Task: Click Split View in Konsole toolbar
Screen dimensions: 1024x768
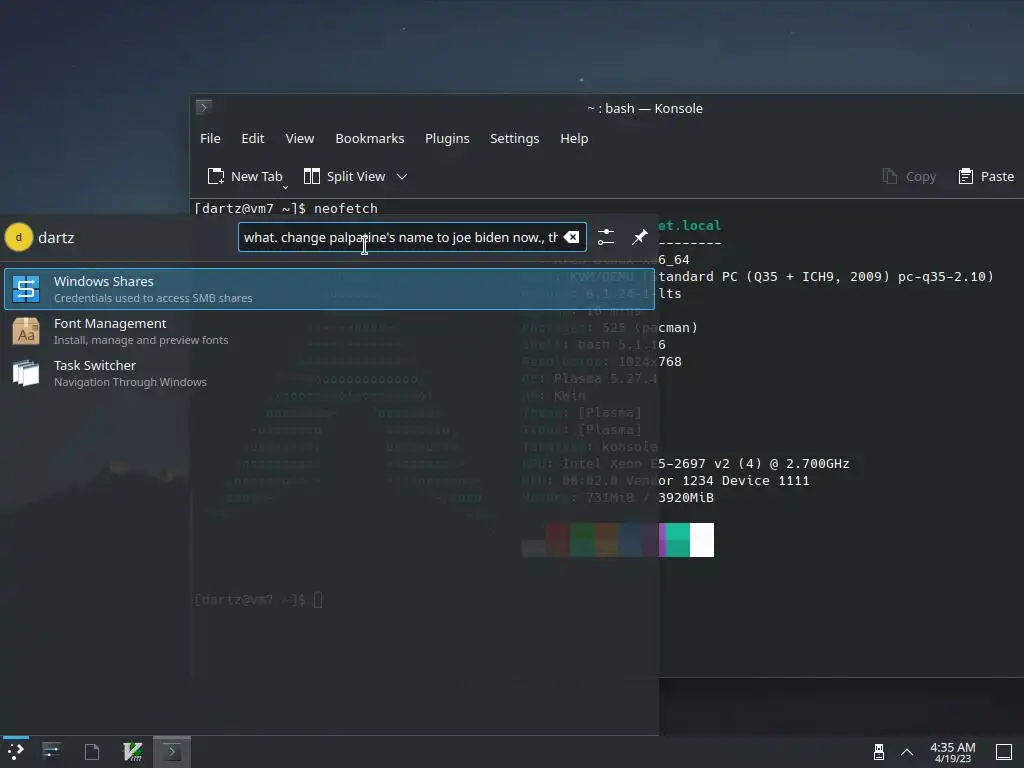Action: 345,176
